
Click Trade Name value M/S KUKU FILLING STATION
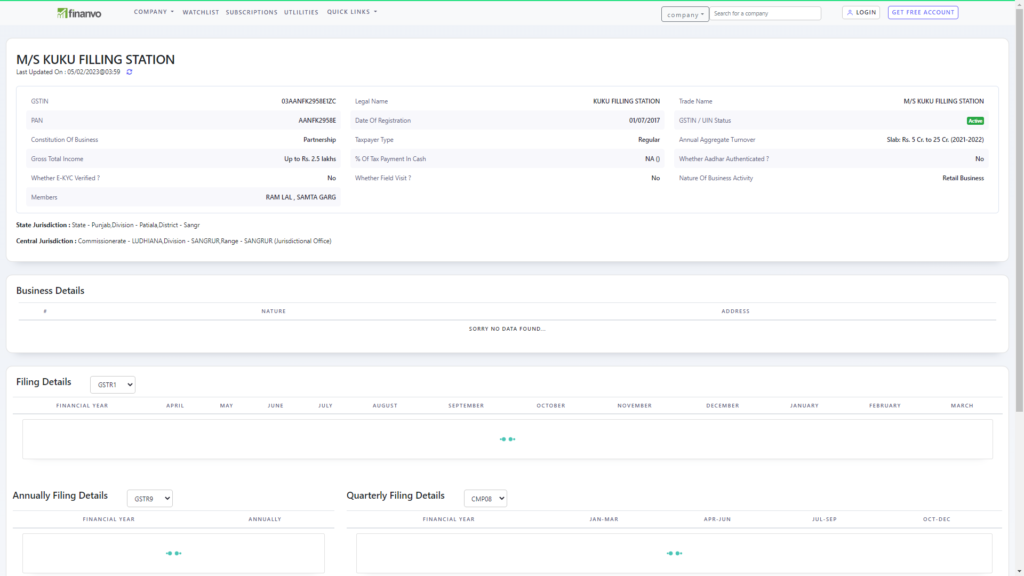click(944, 101)
